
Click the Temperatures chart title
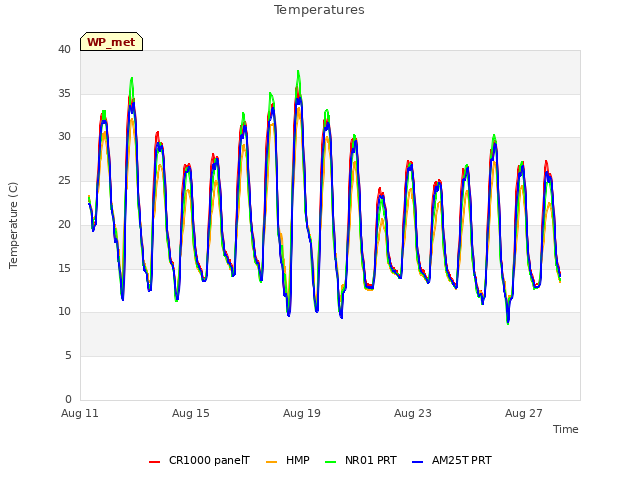319,10
